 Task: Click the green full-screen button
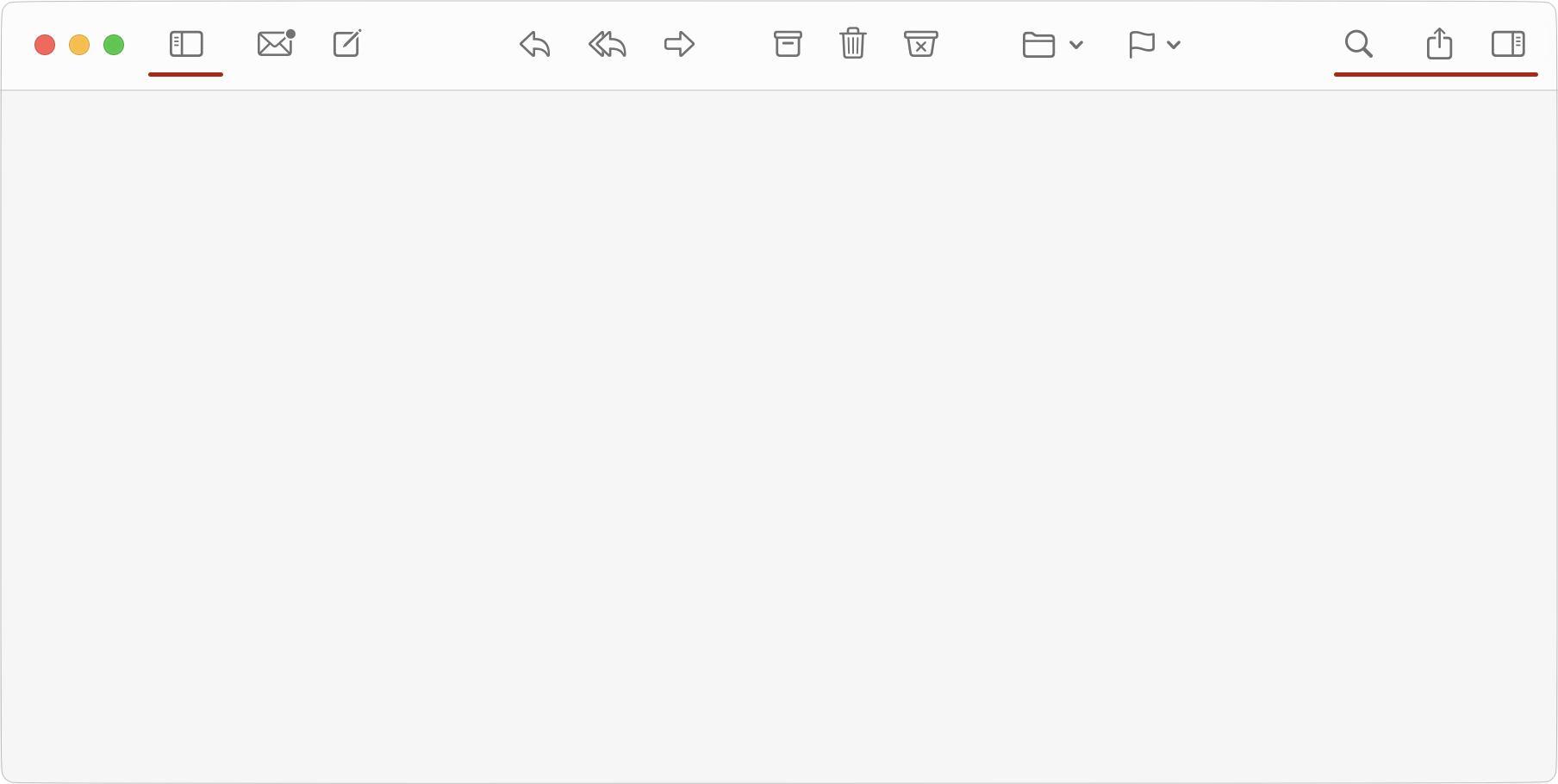pos(114,45)
